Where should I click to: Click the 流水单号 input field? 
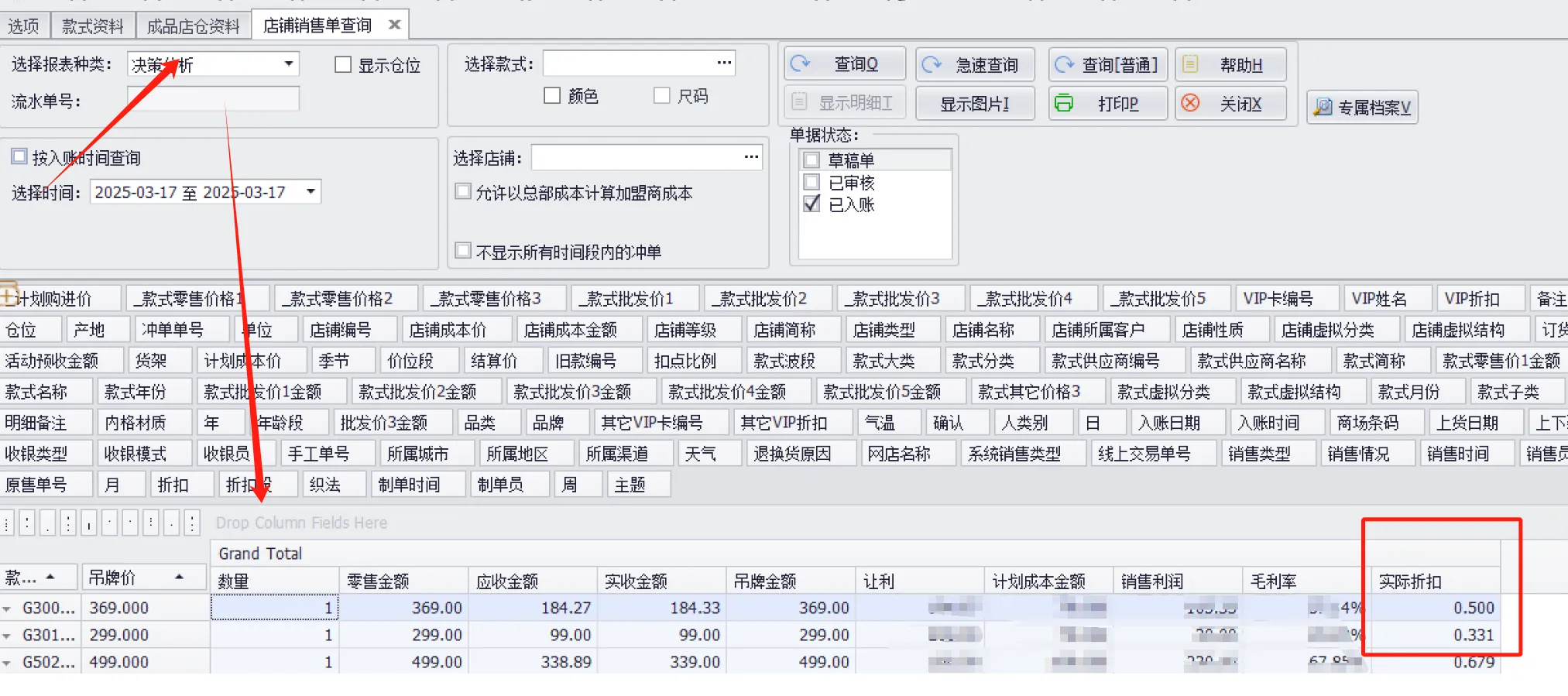213,100
